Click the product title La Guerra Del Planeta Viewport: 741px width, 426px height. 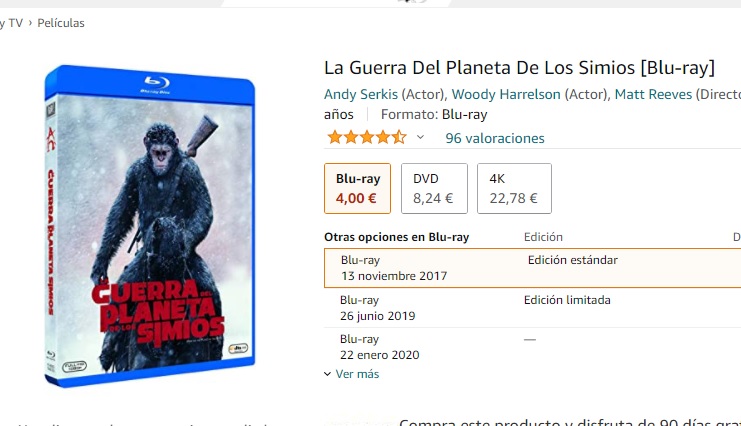(519, 68)
